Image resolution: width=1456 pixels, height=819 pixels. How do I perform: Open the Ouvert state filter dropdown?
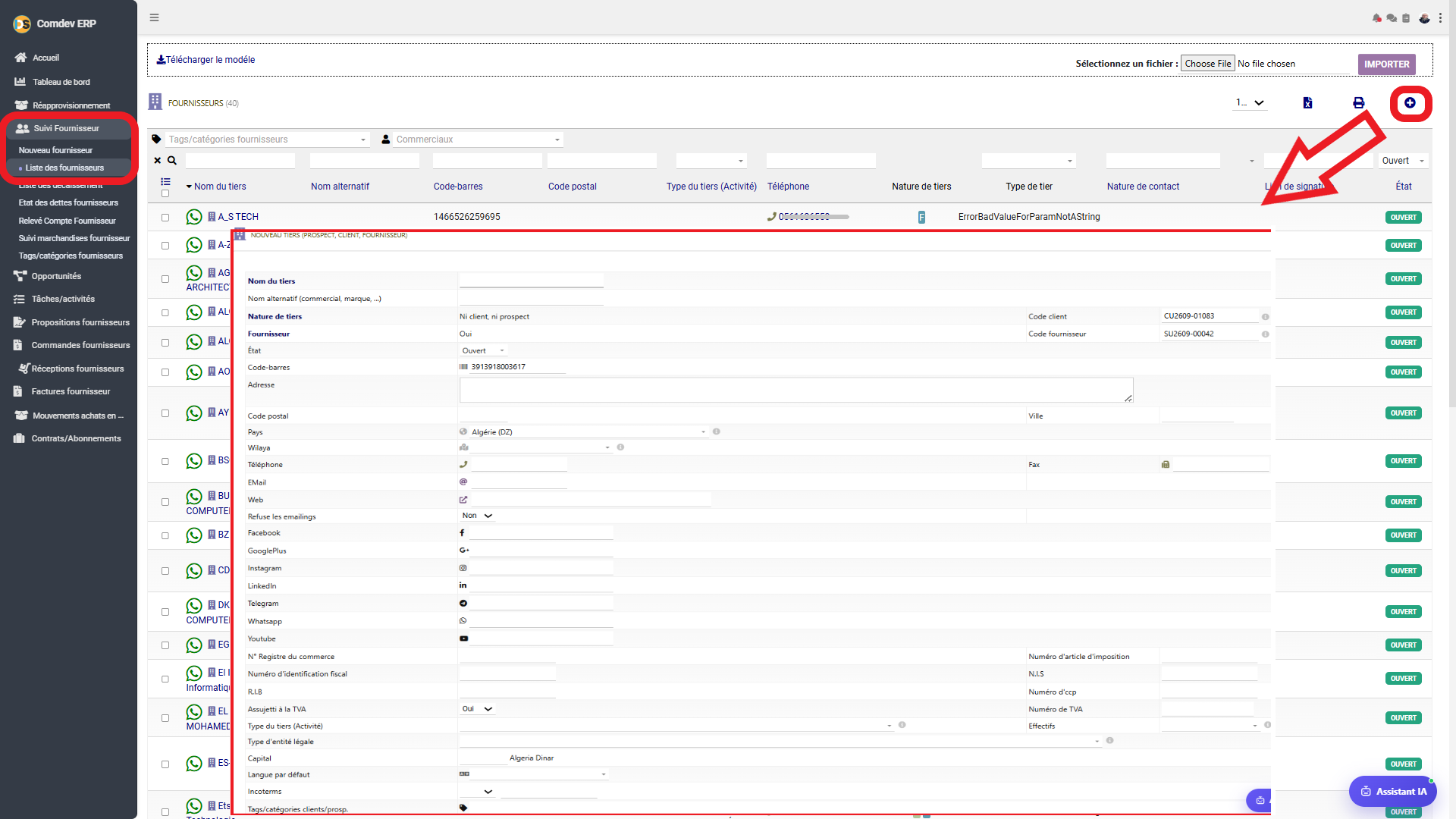click(x=1404, y=161)
